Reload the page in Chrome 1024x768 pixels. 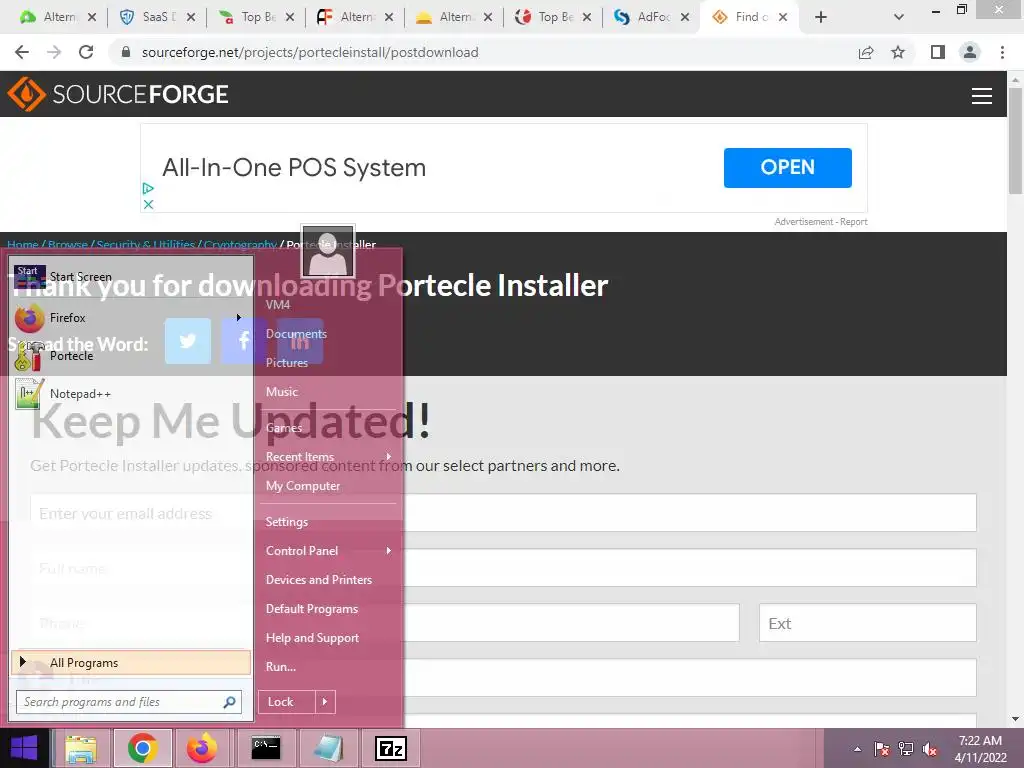86,52
